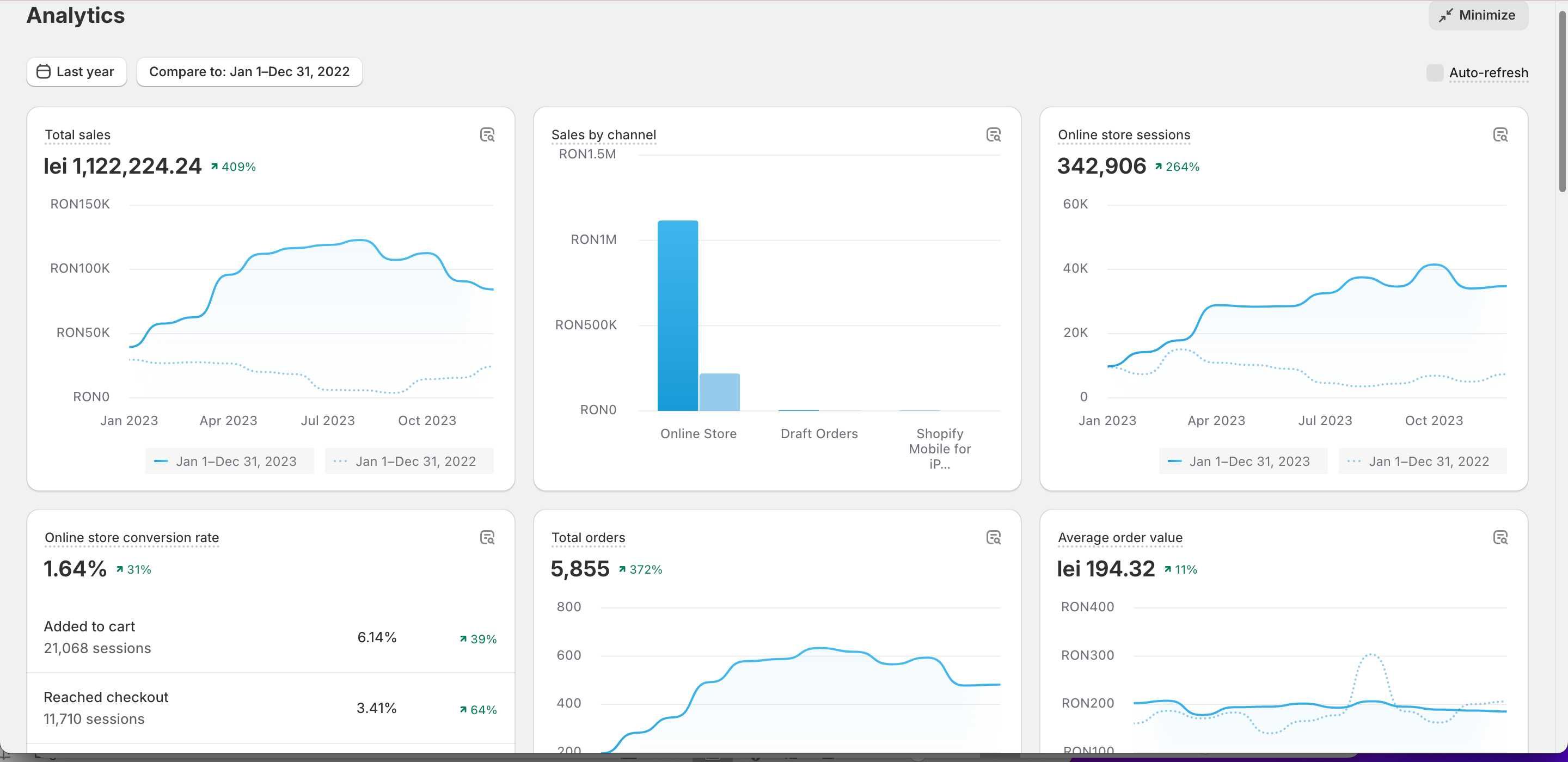
Task: Click the lei 194.32 average order value
Action: [x=1105, y=568]
